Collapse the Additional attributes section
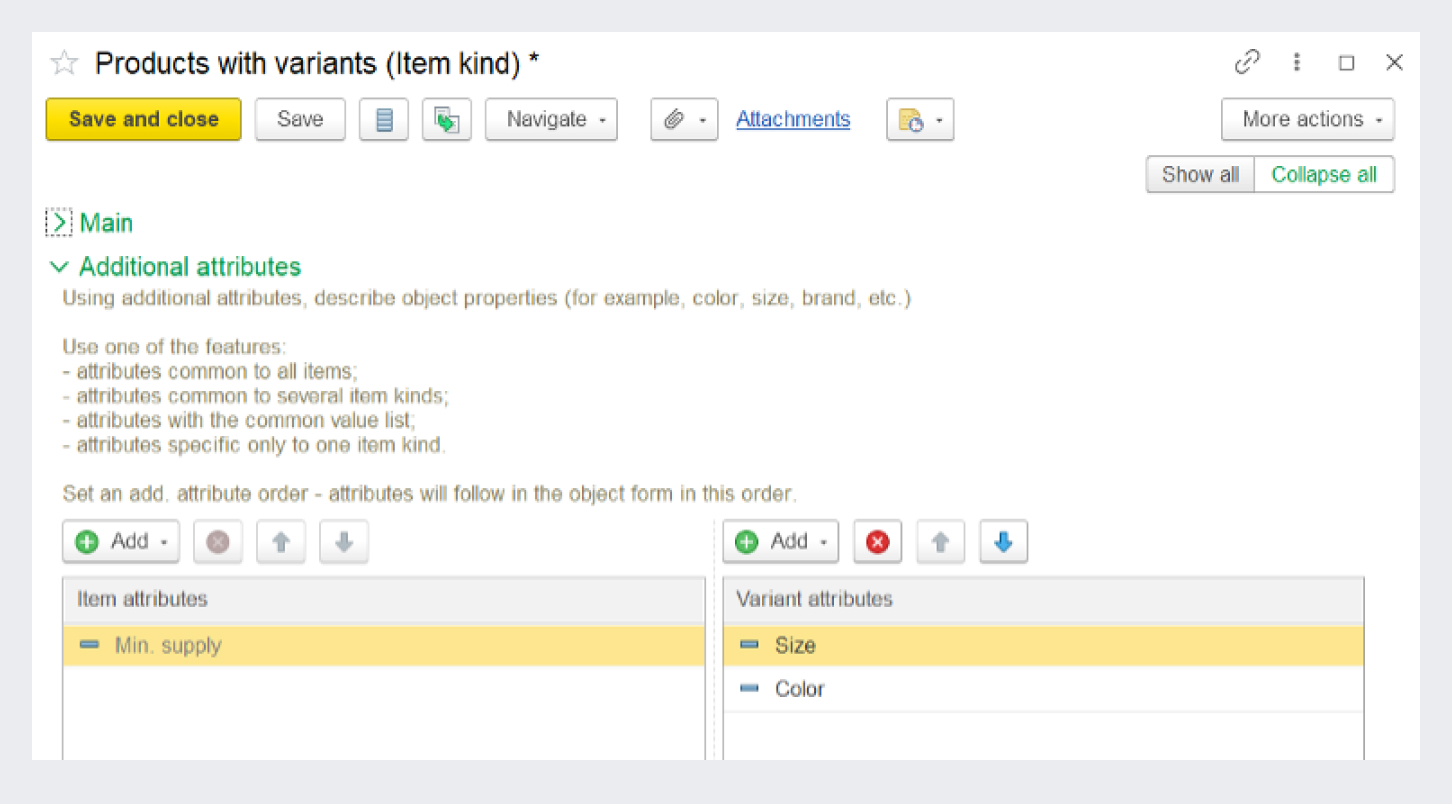The image size is (1452, 804). (x=59, y=267)
